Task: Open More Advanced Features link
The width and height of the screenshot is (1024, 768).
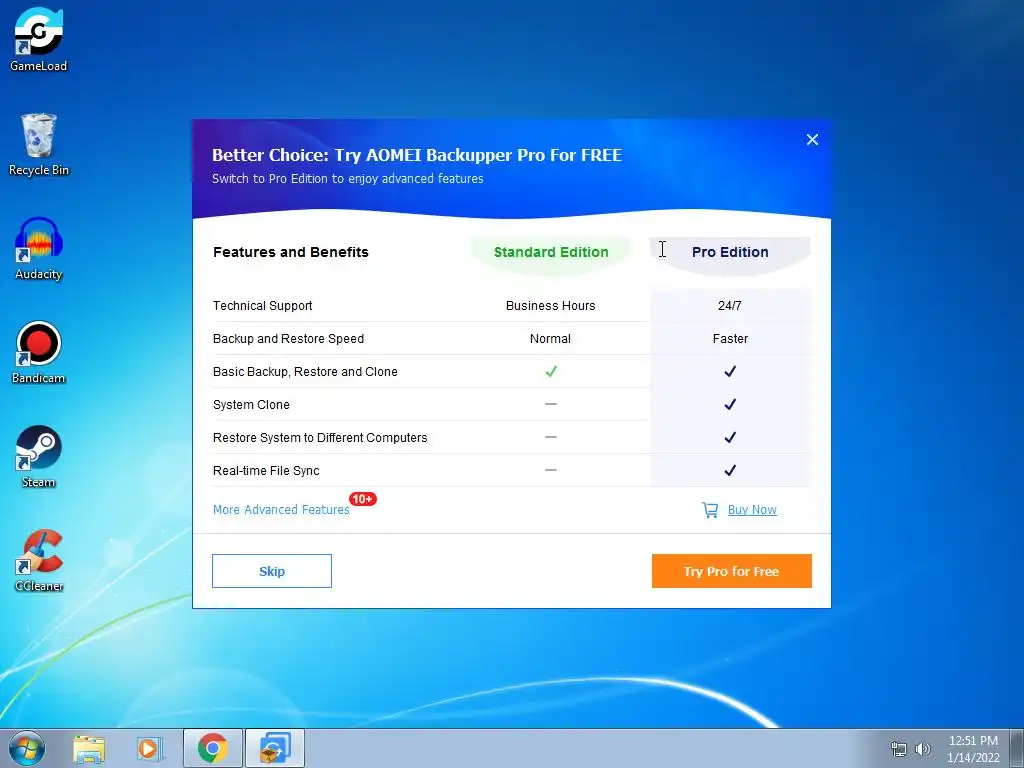Action: 281,509
